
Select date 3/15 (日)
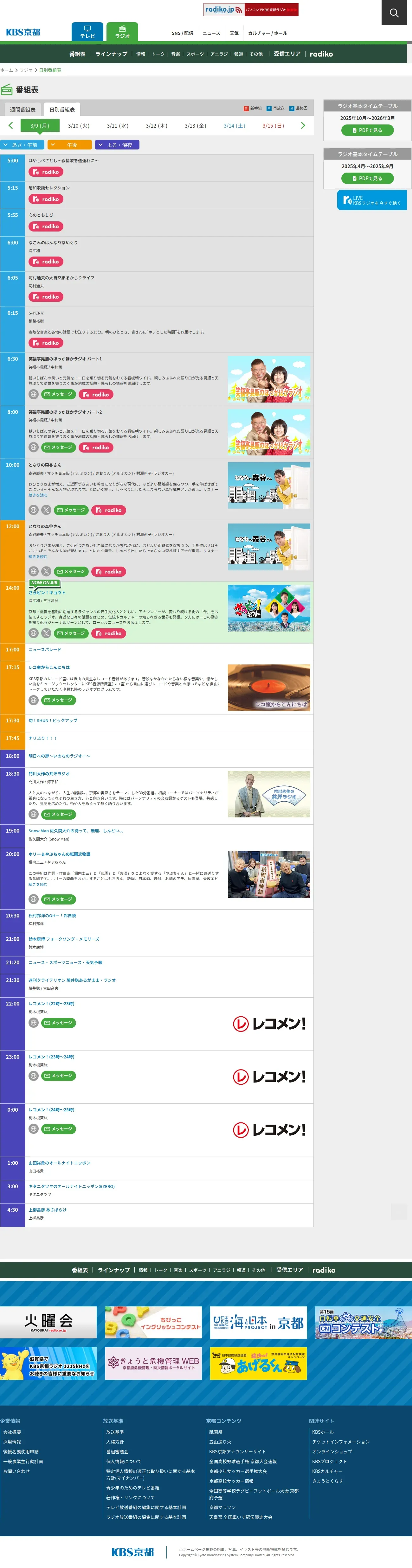click(x=273, y=126)
